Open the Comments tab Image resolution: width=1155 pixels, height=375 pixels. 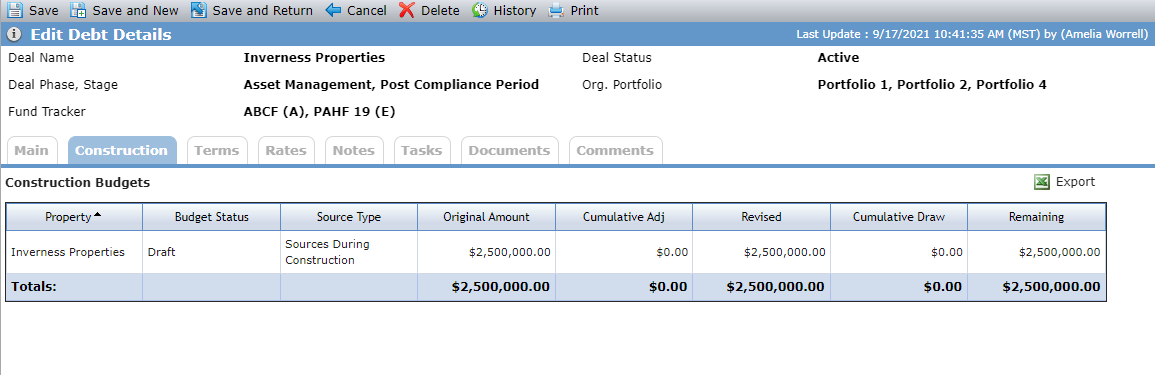tap(615, 150)
